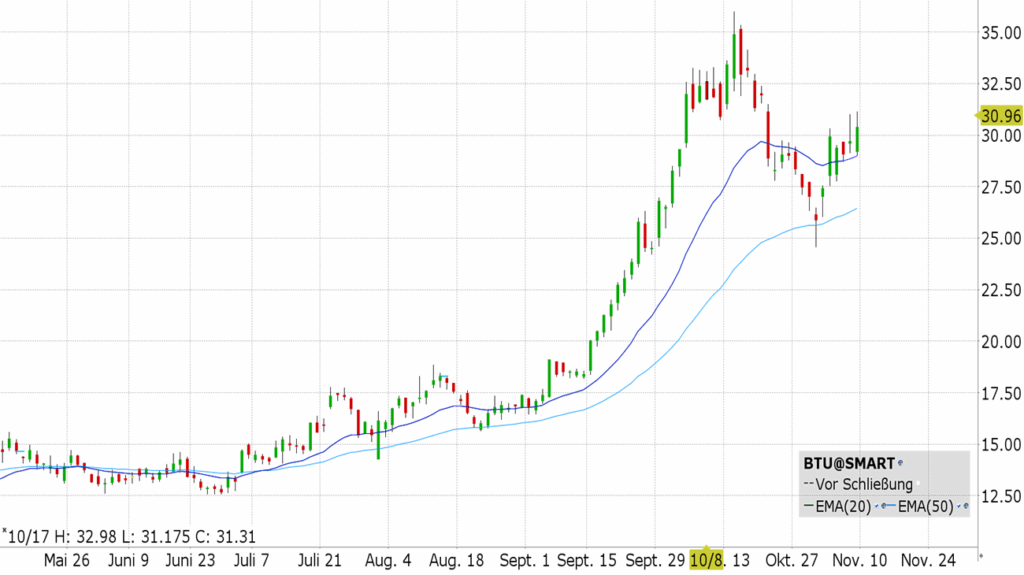Click the 35.00 price axis label
The height and width of the screenshot is (575, 1024).
pyautogui.click(x=1000, y=33)
